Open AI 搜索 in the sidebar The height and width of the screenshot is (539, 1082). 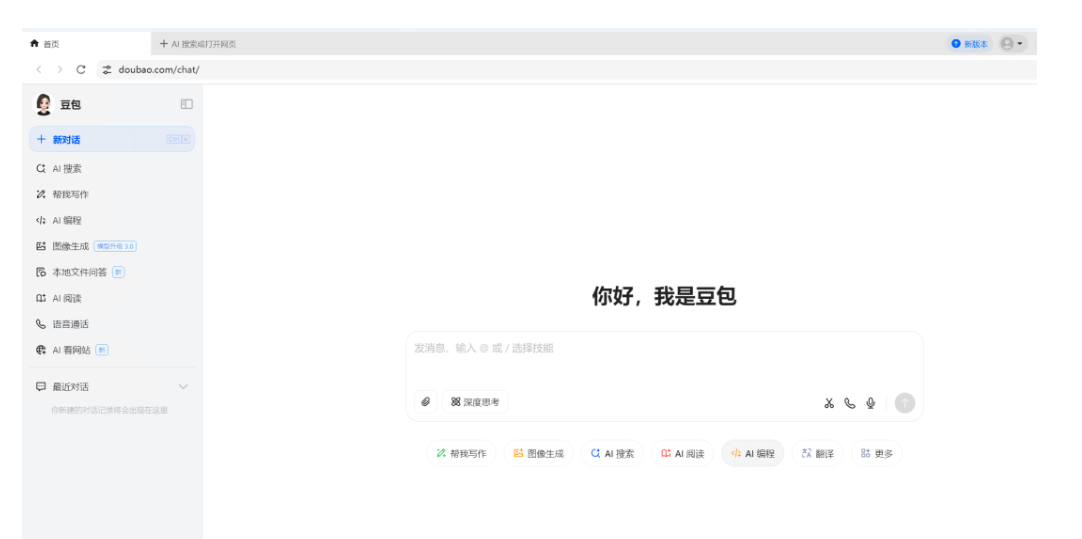click(112, 168)
